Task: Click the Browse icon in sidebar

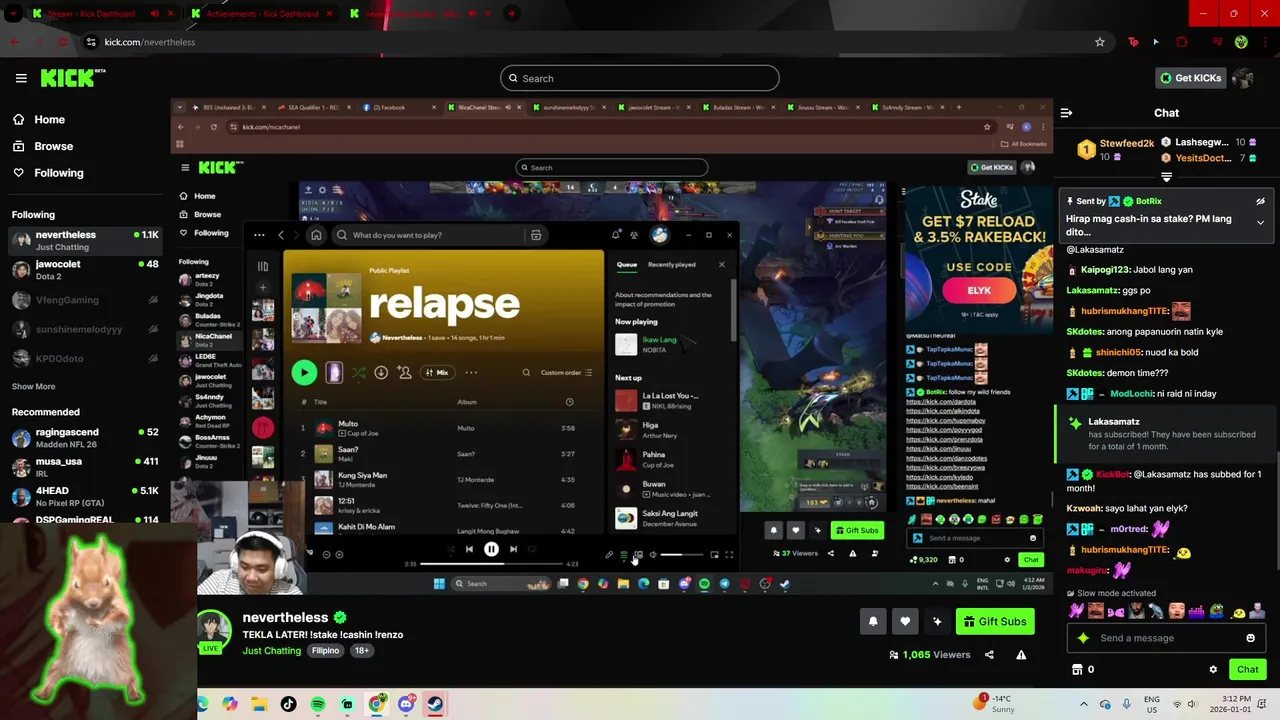Action: [x=18, y=146]
